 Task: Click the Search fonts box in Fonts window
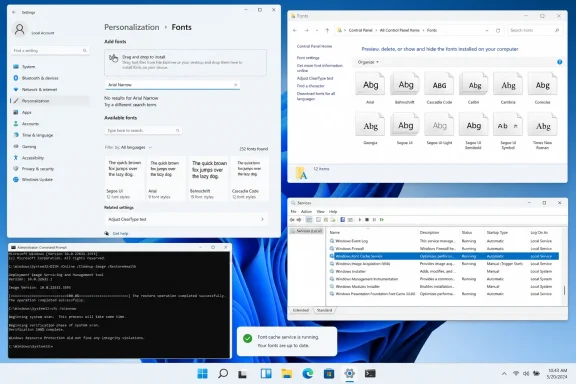coord(534,30)
